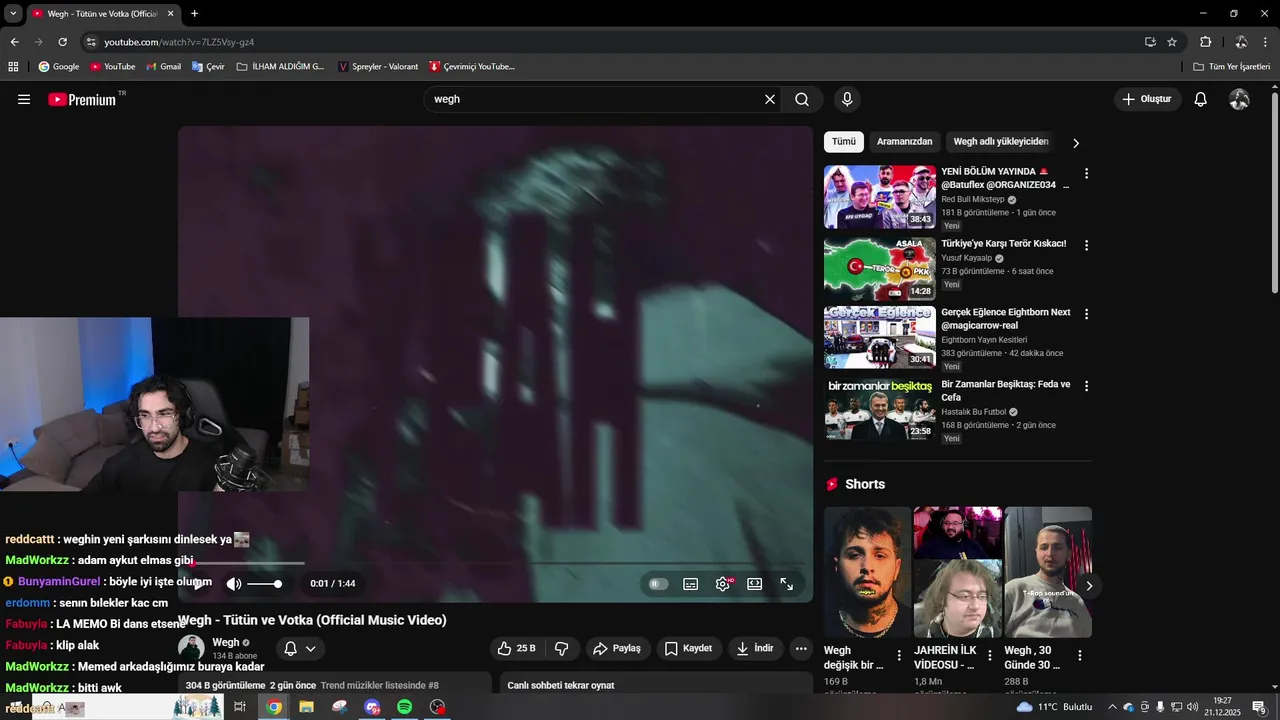Image resolution: width=1280 pixels, height=720 pixels.
Task: Open the player settings gear
Action: tap(723, 584)
